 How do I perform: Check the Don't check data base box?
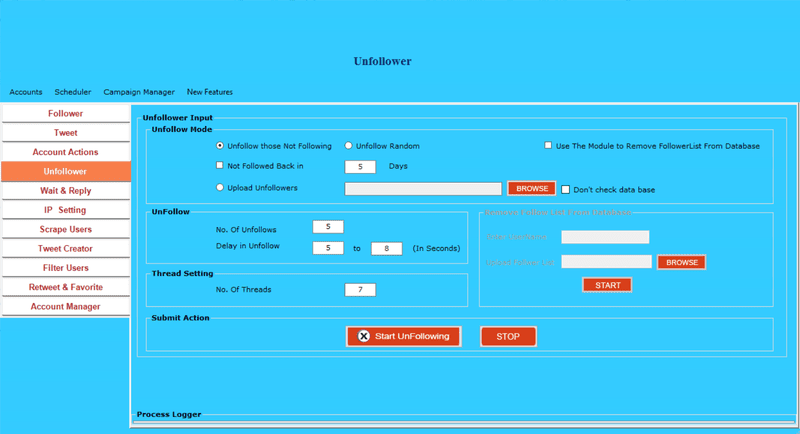(566, 190)
